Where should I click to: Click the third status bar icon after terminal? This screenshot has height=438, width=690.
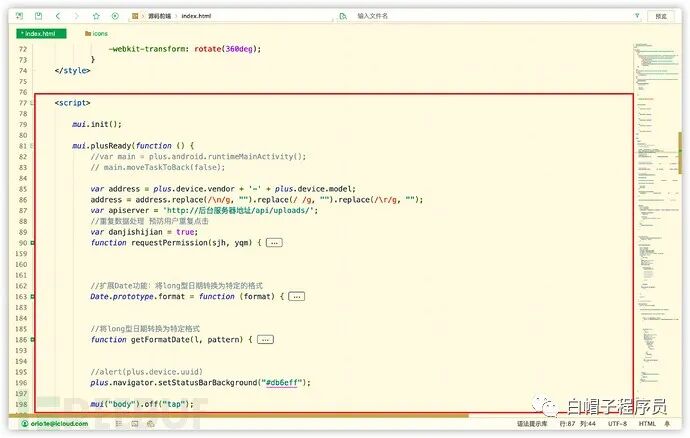150,423
